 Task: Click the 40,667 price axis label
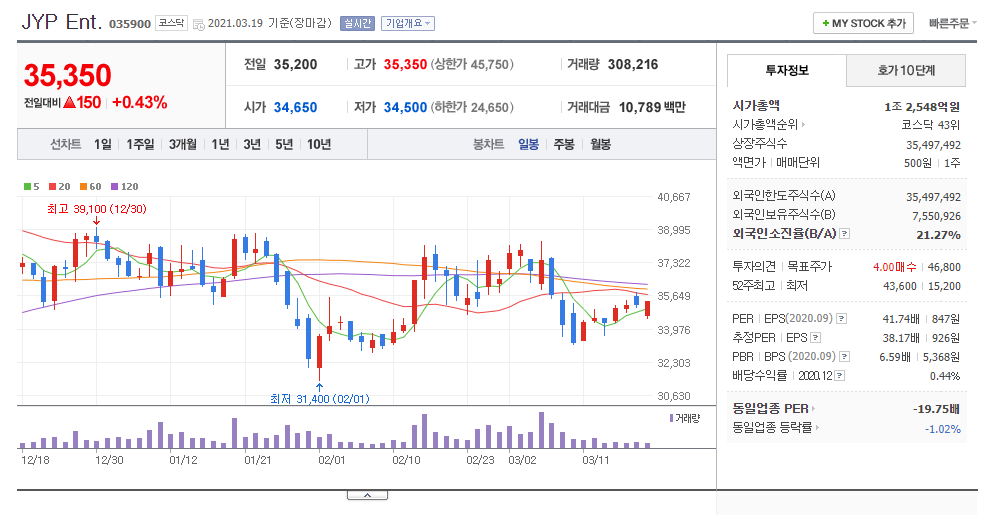(x=674, y=197)
